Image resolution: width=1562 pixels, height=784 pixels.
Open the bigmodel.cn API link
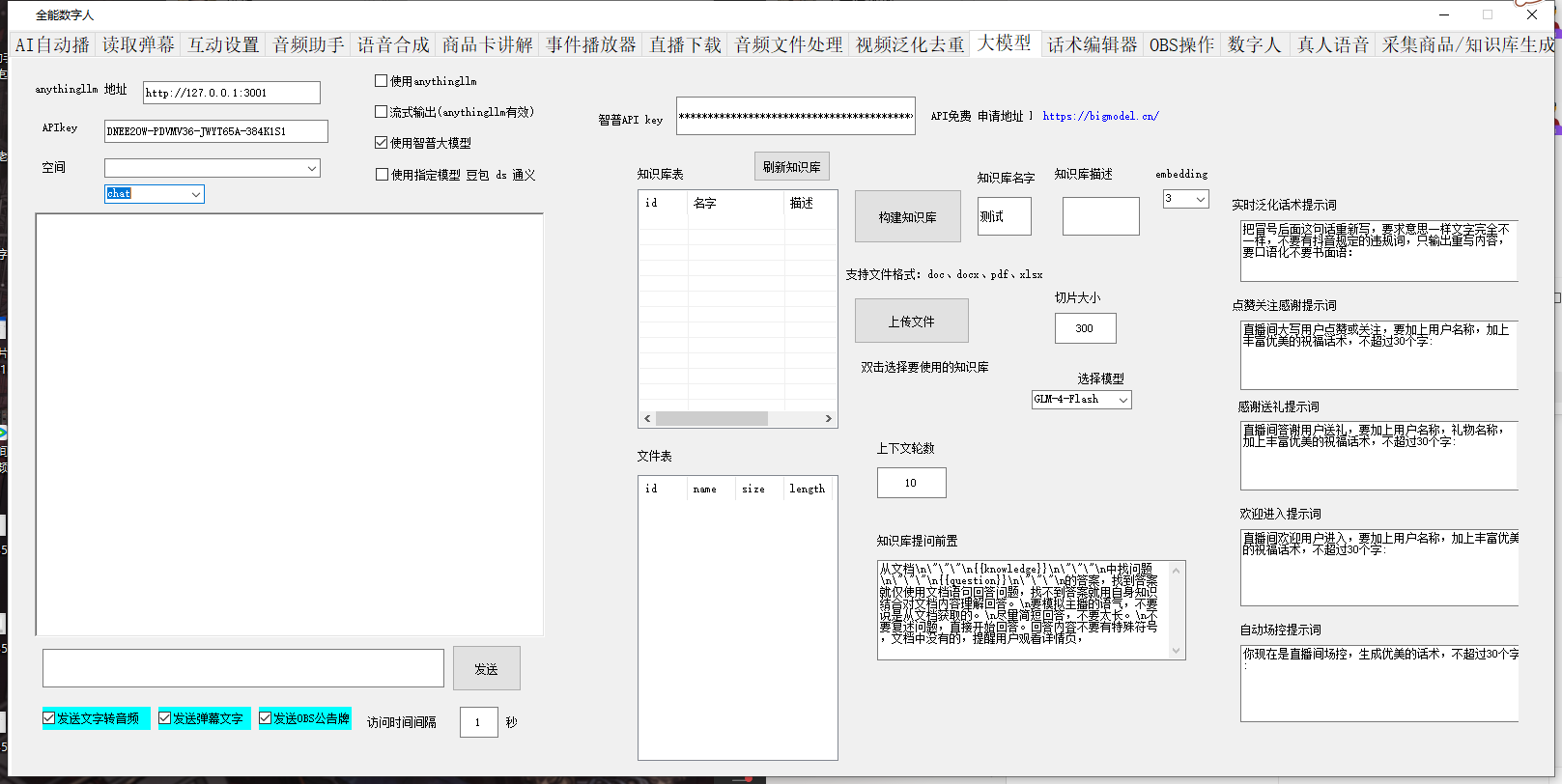point(1100,116)
